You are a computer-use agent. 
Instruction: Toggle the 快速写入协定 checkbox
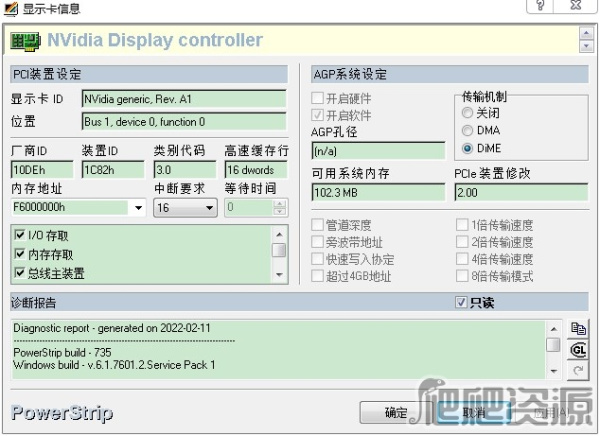coord(317,259)
